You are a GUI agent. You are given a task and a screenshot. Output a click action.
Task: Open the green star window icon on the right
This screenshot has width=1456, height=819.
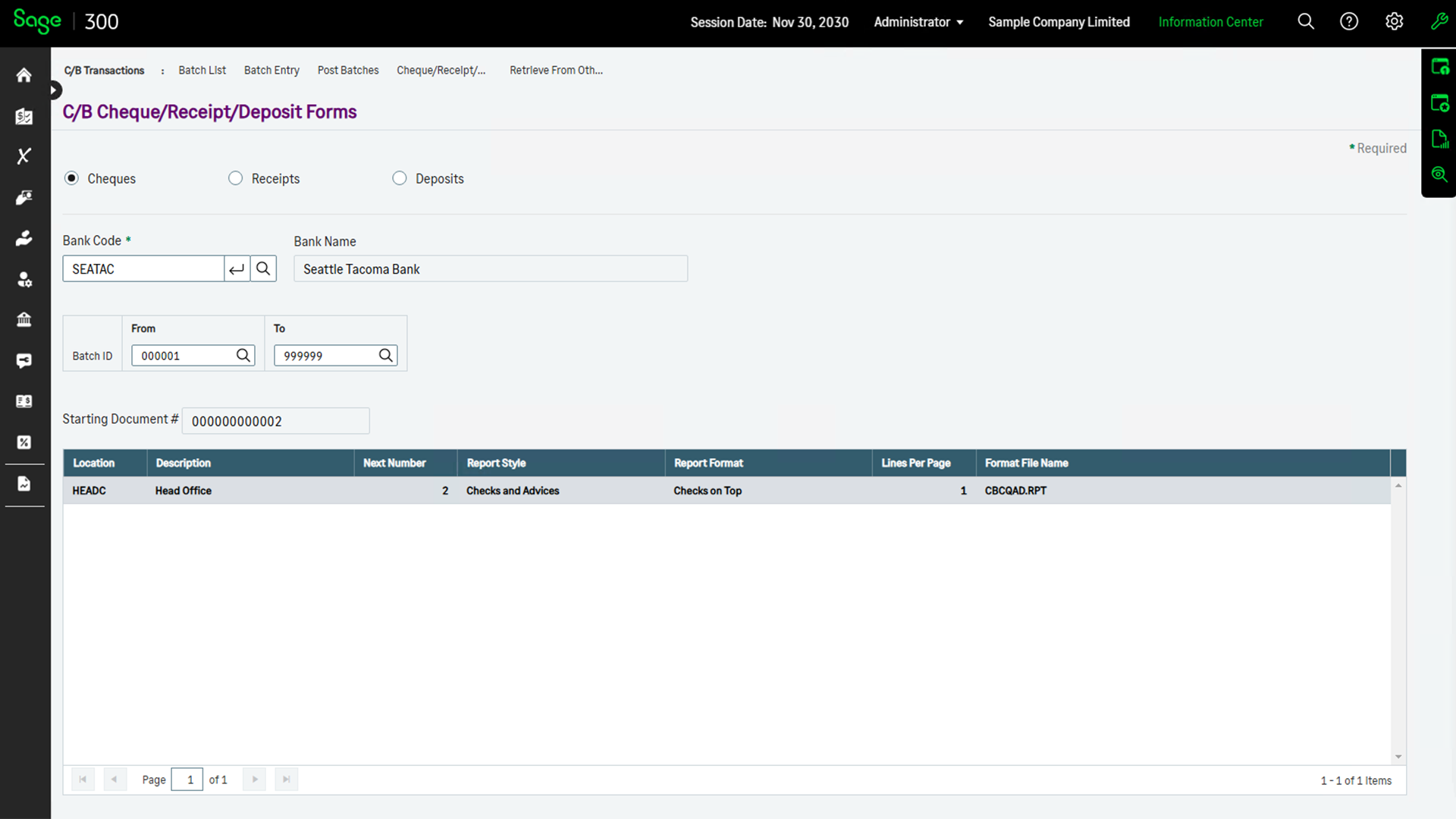(1439, 102)
